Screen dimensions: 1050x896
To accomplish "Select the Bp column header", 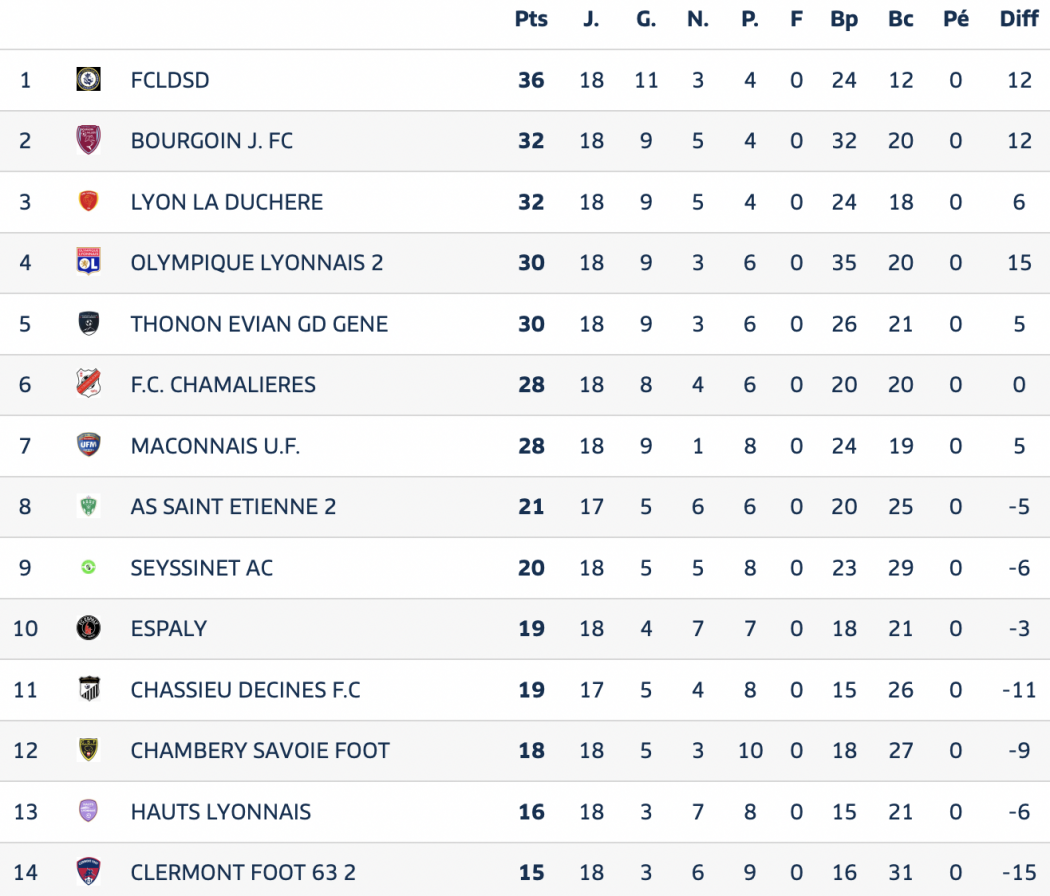I will point(844,19).
